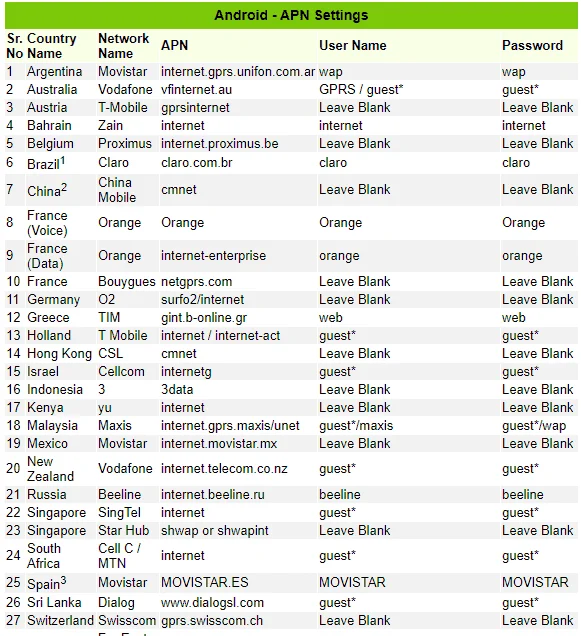Select the Bouygues network name
The image size is (581, 636).
click(x=127, y=281)
